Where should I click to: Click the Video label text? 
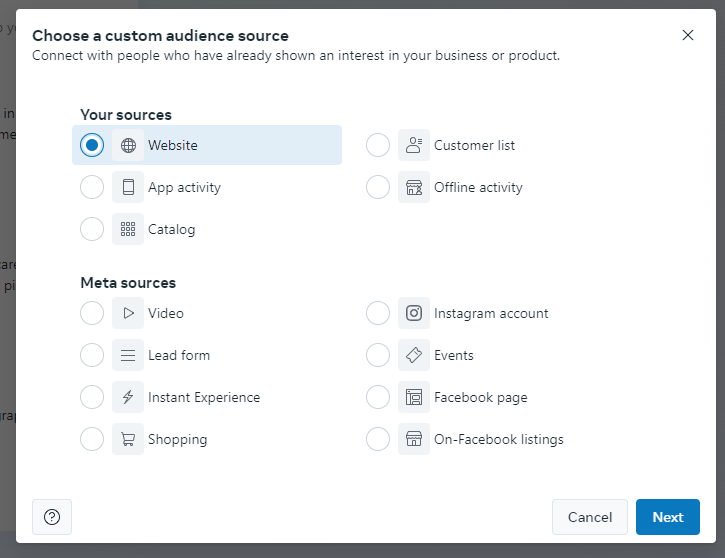point(166,313)
